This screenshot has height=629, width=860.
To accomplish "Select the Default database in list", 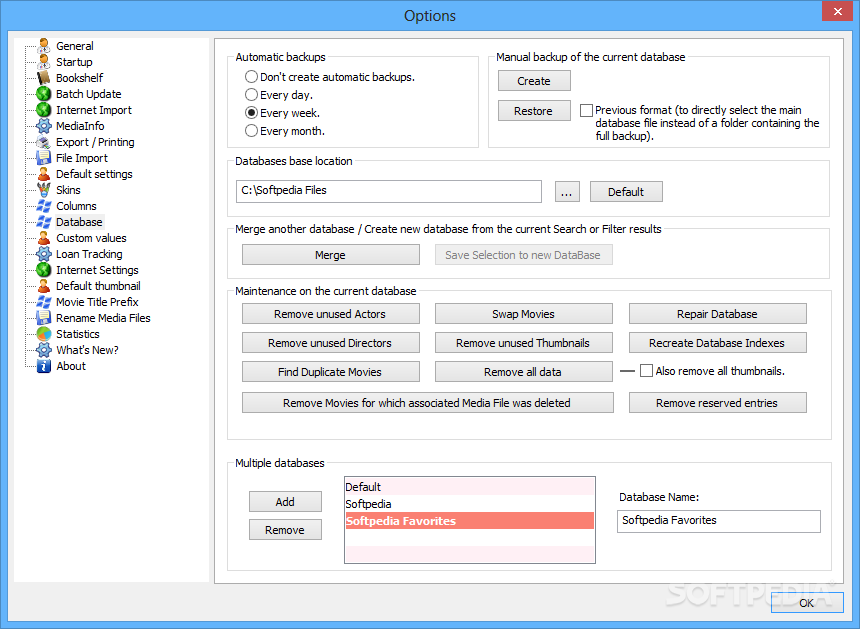I will click(x=469, y=487).
